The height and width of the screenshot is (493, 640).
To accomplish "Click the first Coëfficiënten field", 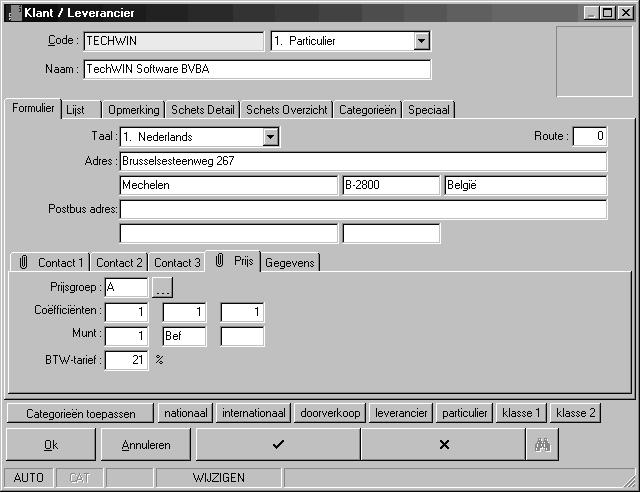I will click(127, 312).
